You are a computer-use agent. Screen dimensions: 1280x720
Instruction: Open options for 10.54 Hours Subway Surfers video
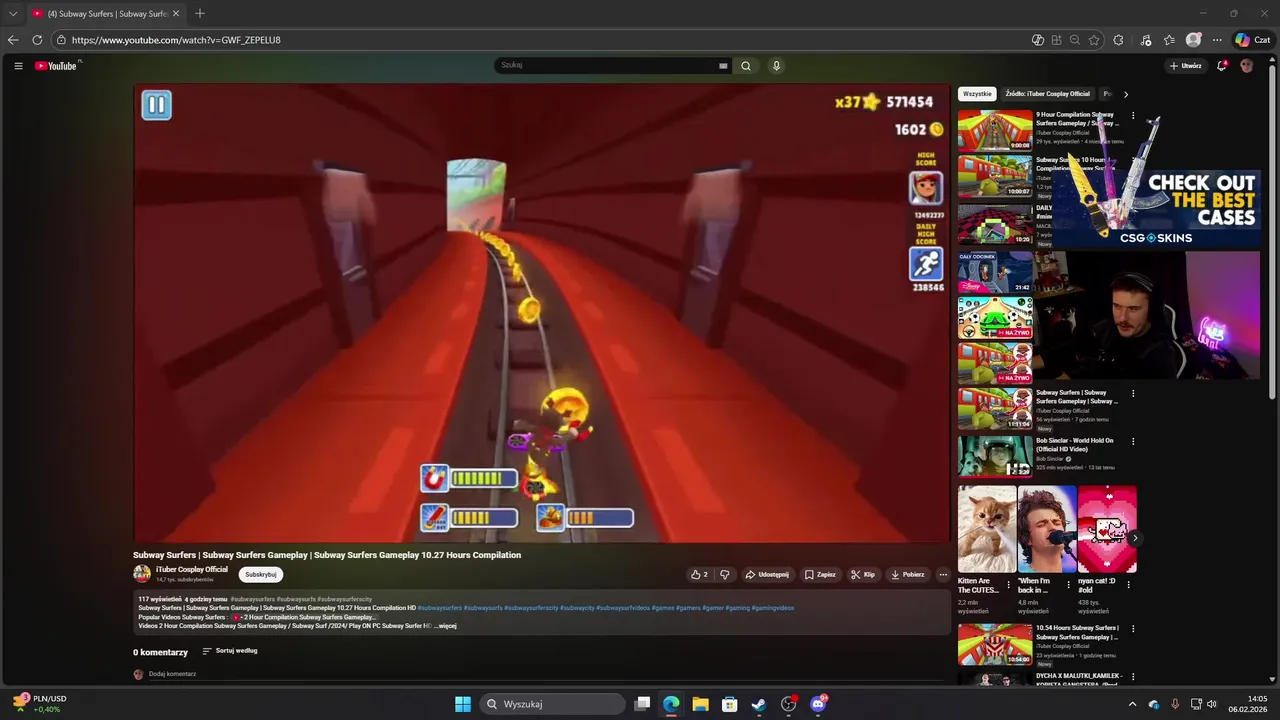click(x=1133, y=629)
